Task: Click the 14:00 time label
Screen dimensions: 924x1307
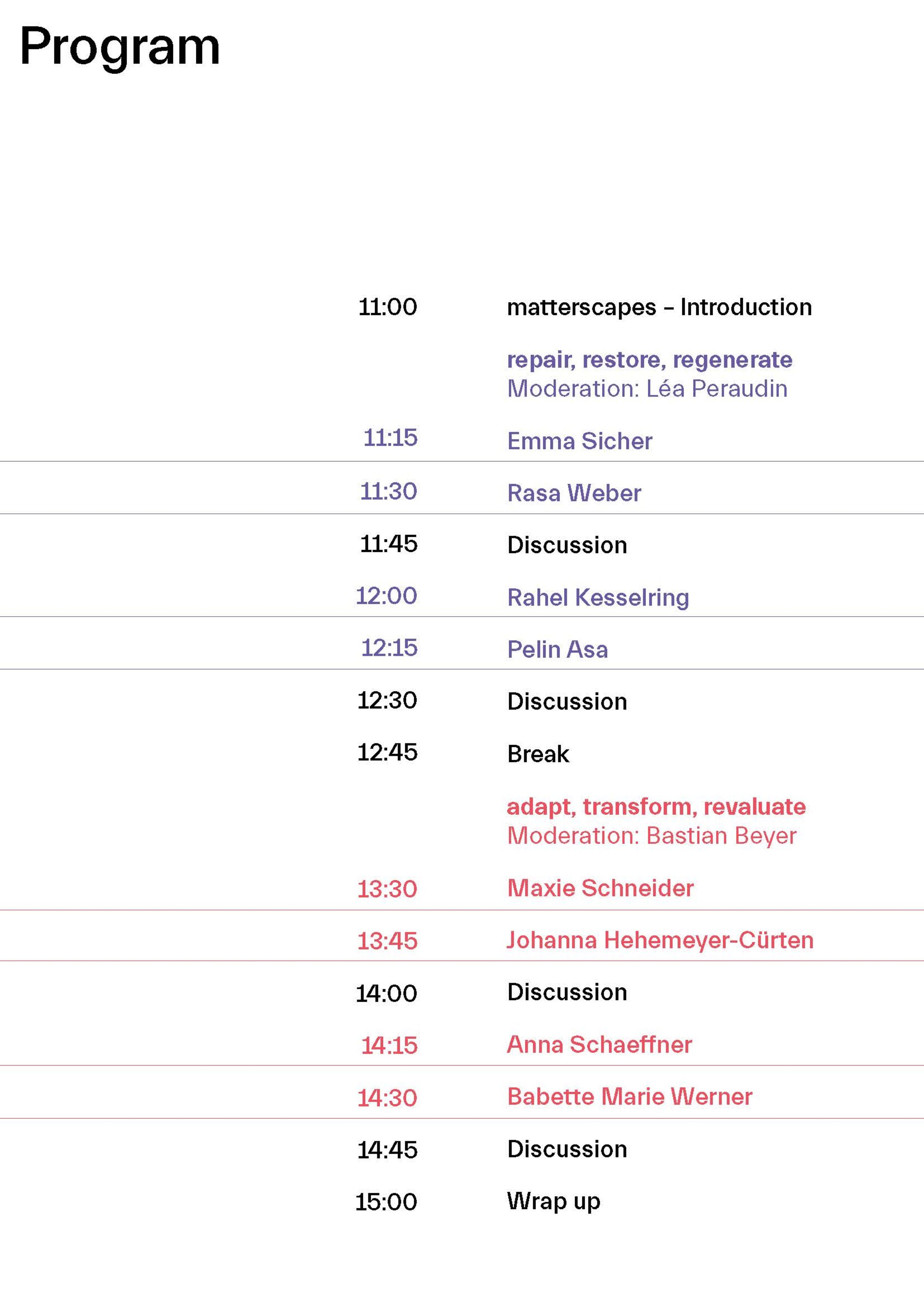Action: click(x=386, y=994)
